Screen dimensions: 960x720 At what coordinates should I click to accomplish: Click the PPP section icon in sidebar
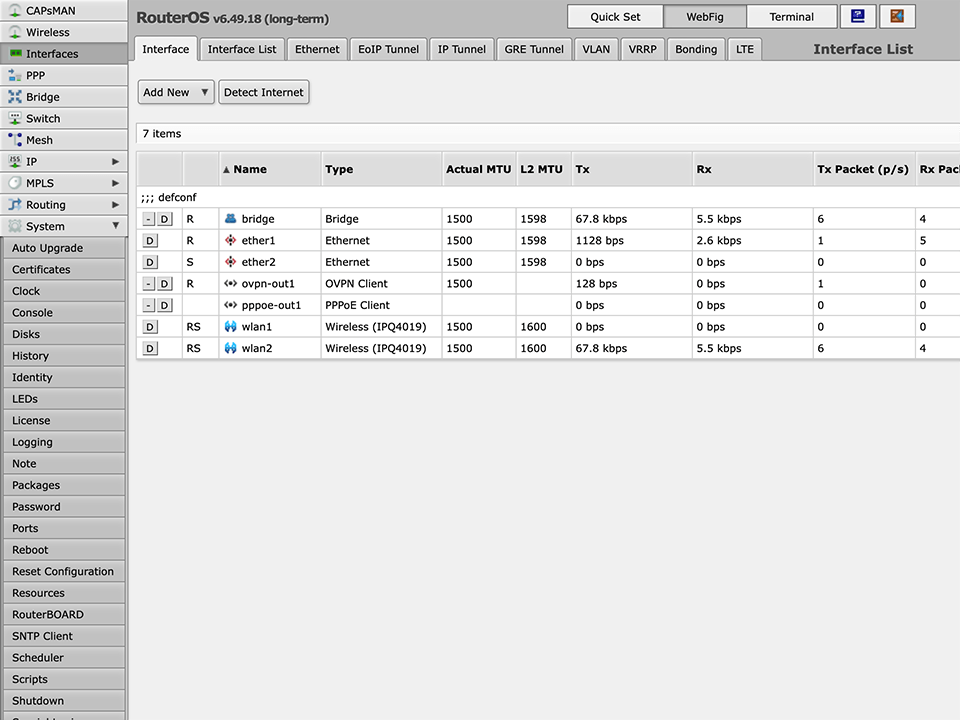pyautogui.click(x=12, y=75)
